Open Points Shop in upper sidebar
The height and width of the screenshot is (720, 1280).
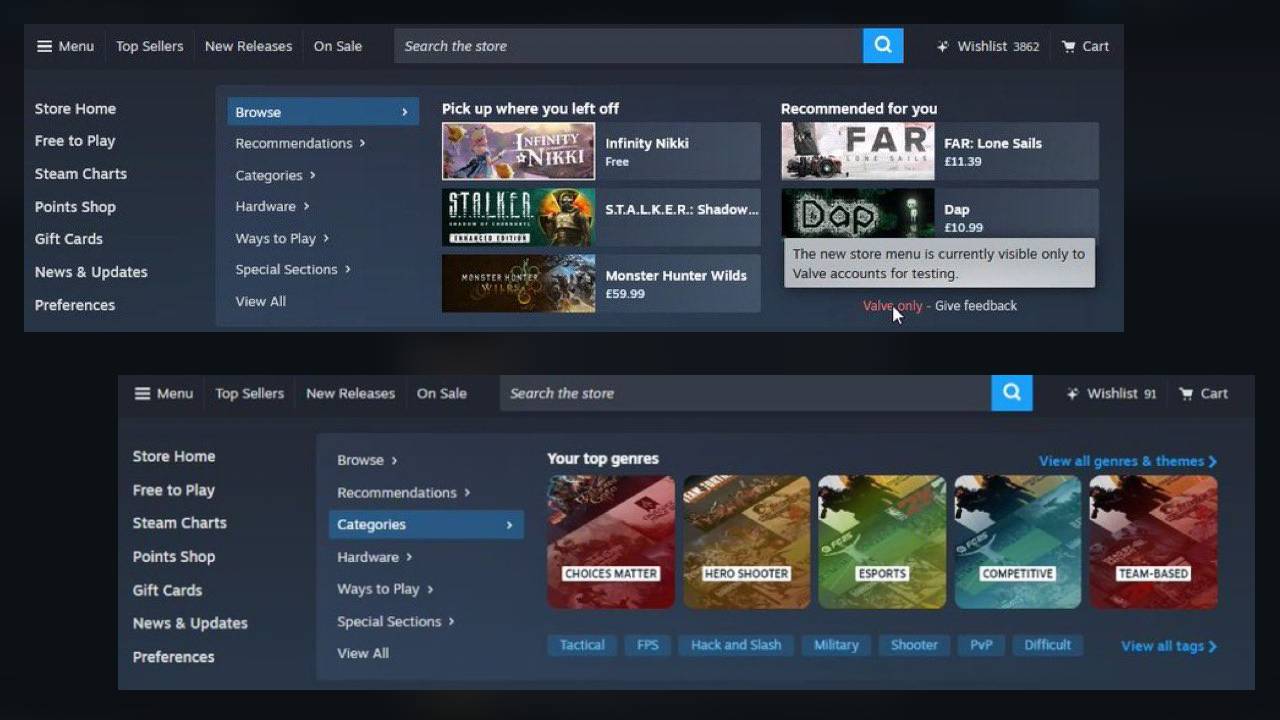(75, 206)
